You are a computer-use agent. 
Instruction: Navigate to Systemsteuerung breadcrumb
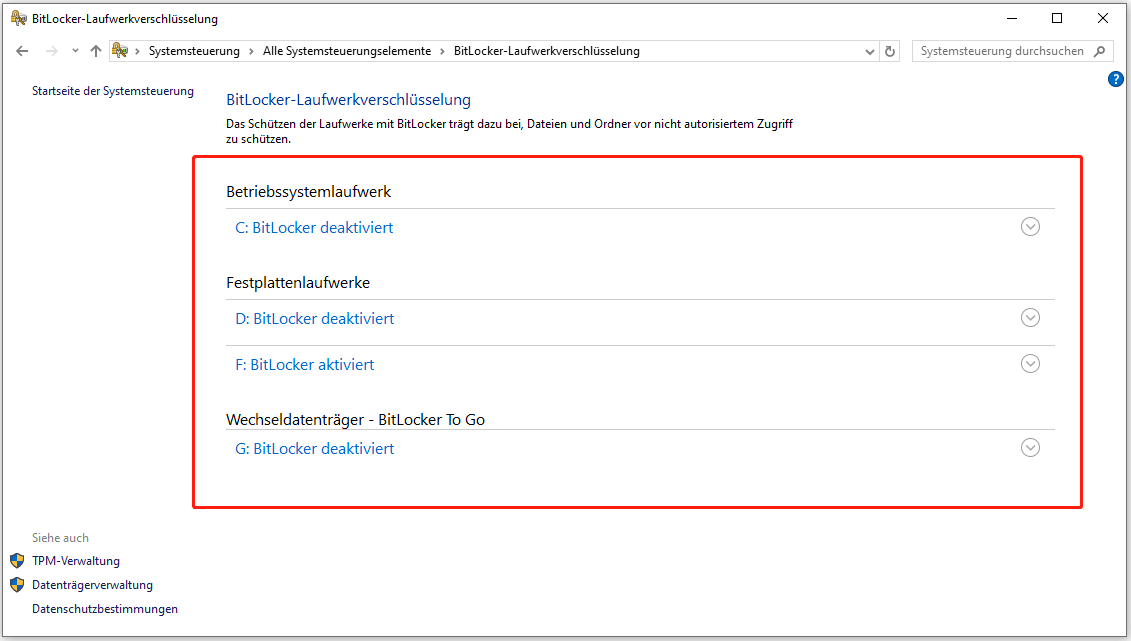point(194,51)
